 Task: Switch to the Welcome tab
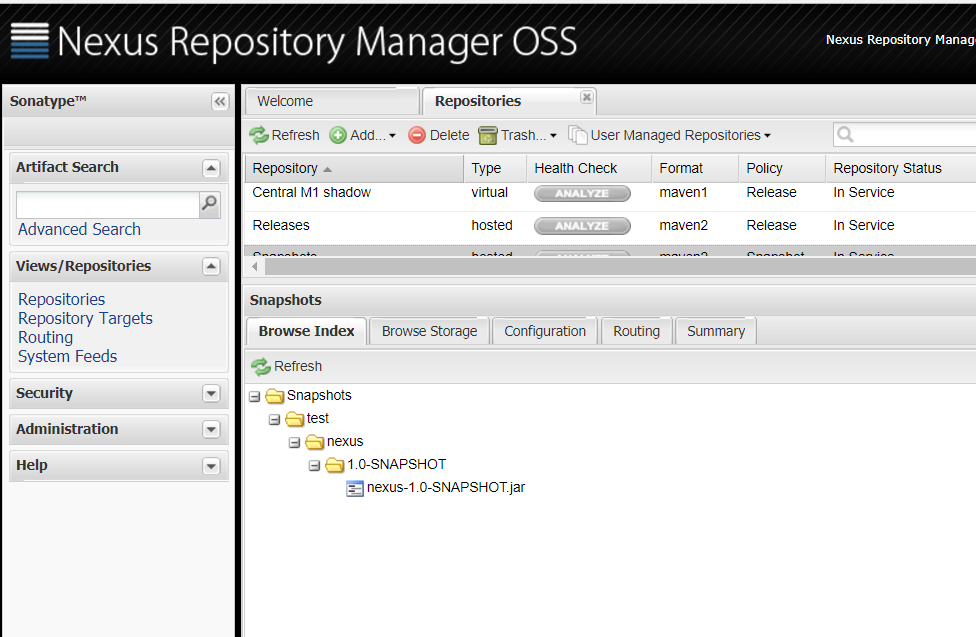[332, 101]
